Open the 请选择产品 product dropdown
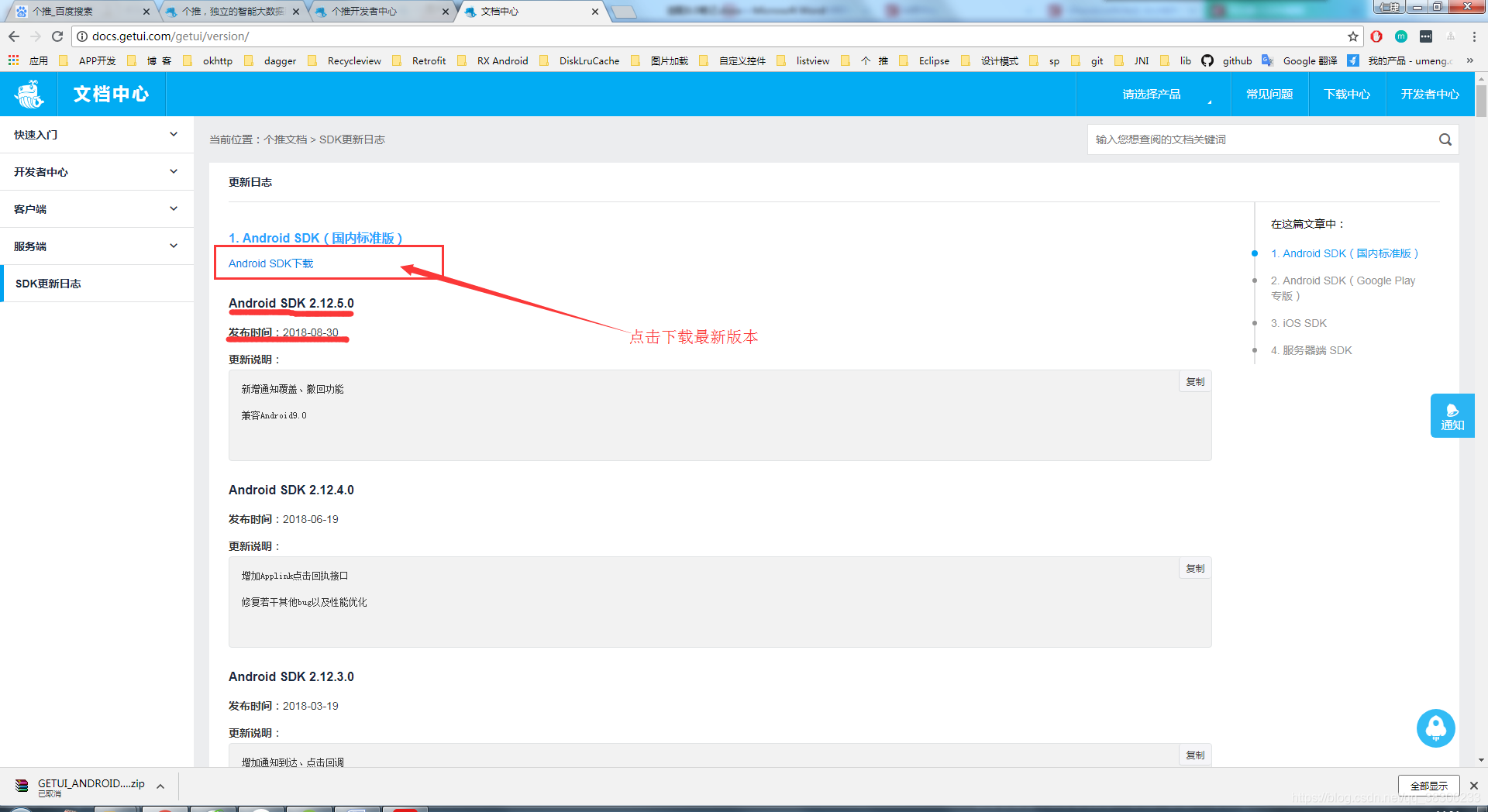 [1153, 94]
